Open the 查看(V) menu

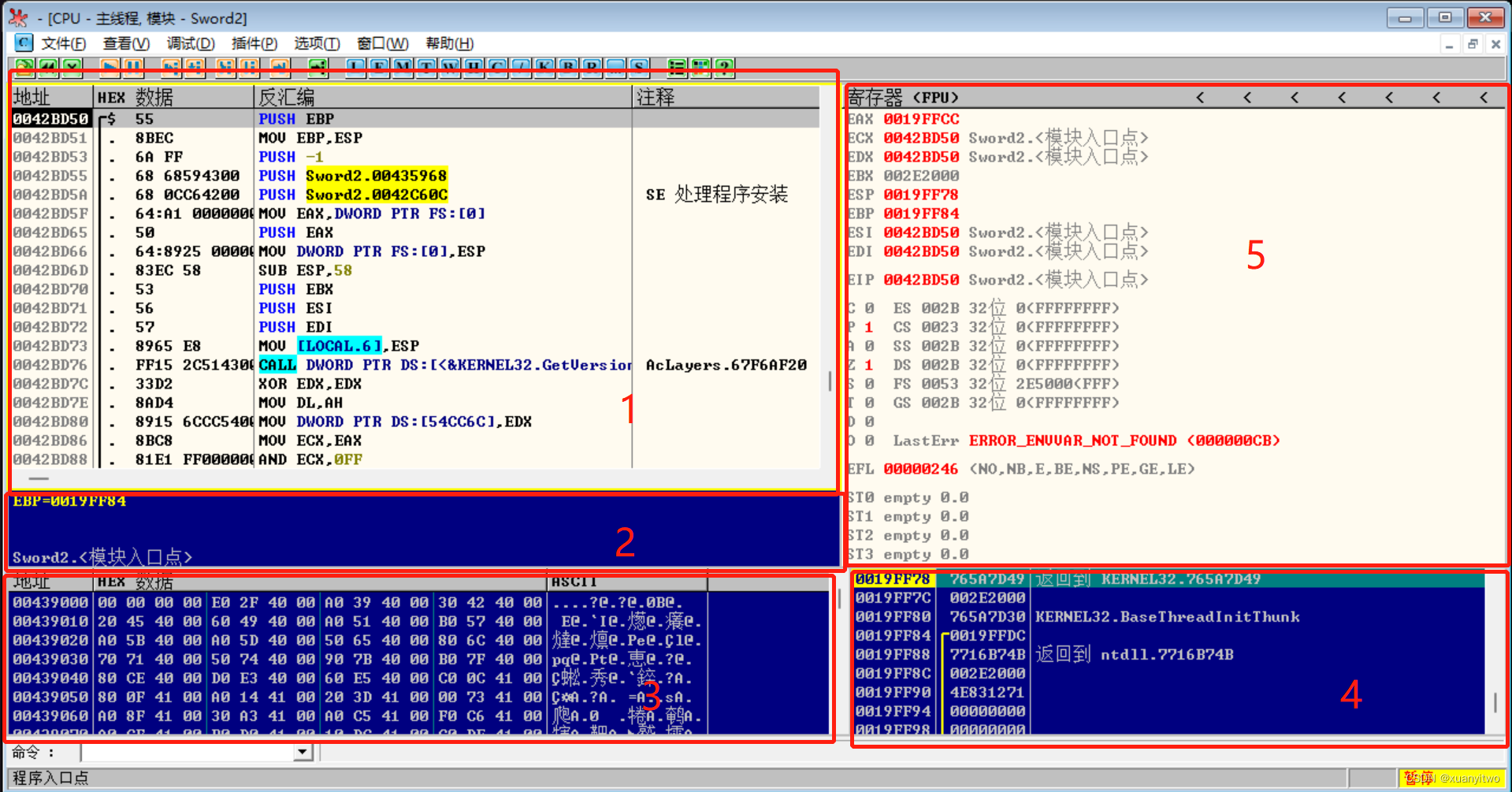click(x=126, y=43)
